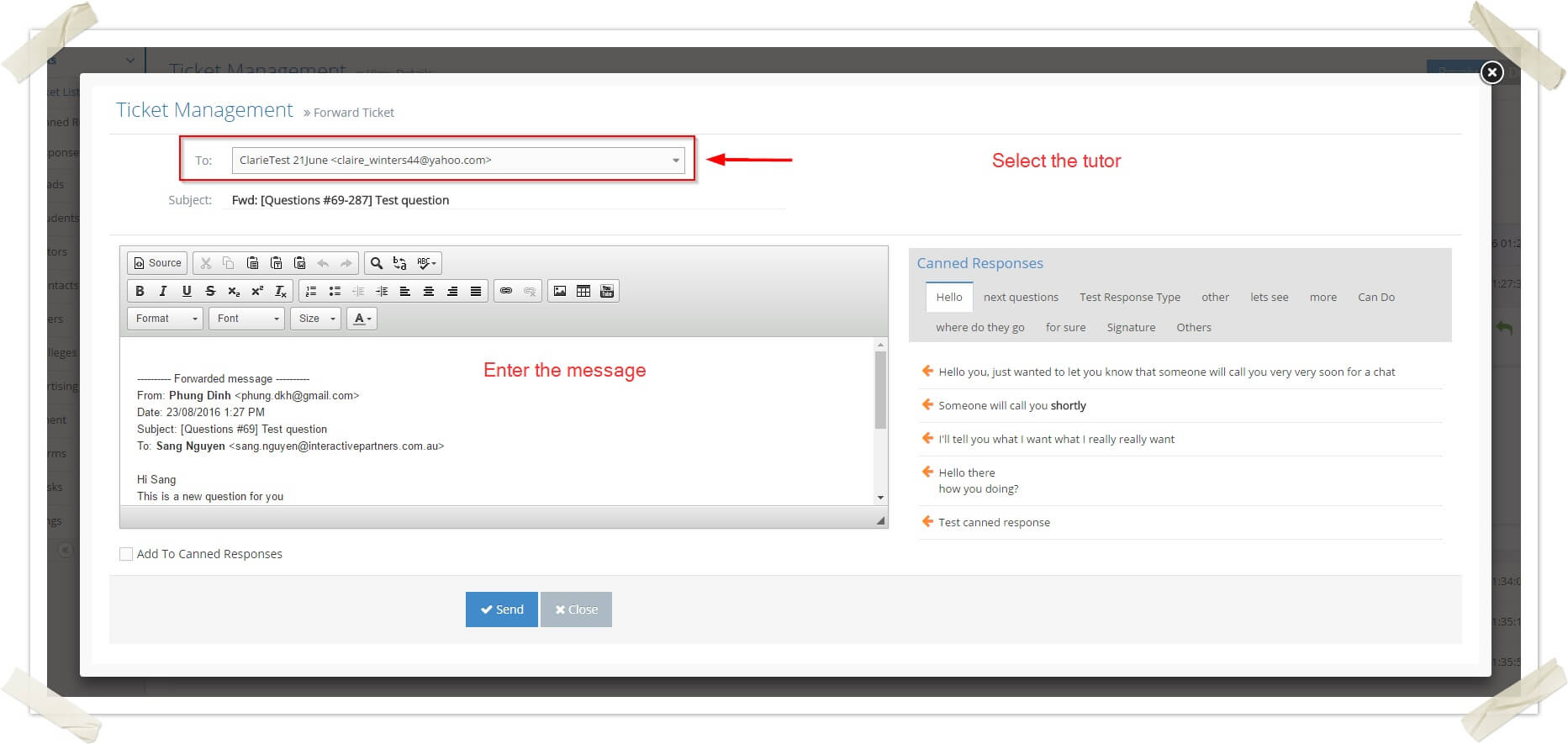Select the Signature tab
1568x744 pixels.
click(1131, 327)
